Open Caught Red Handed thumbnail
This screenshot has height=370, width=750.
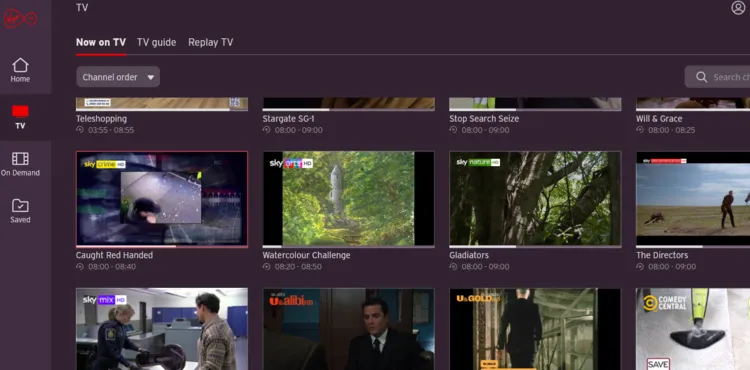pos(162,198)
